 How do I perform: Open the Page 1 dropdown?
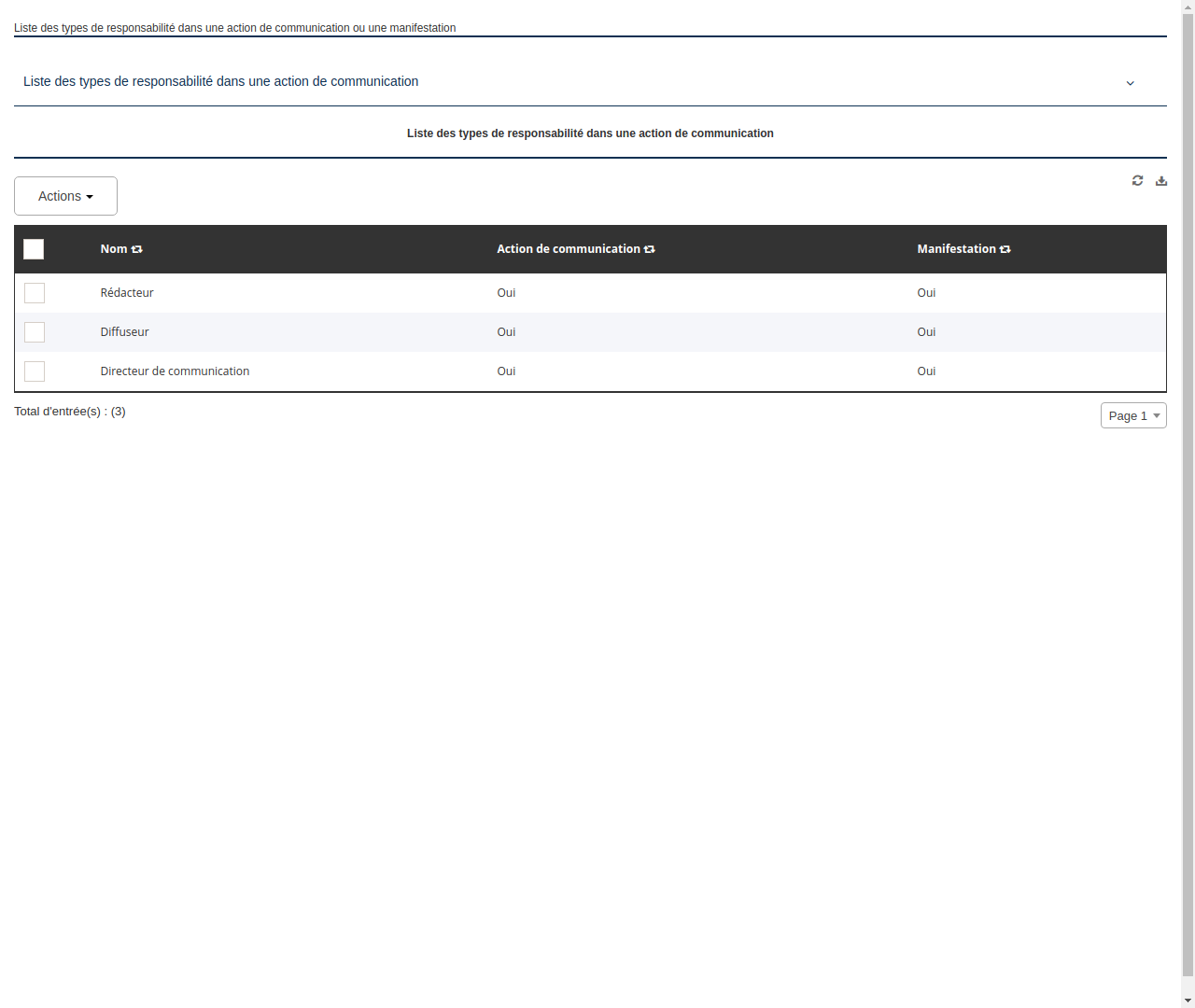[x=1133, y=415]
